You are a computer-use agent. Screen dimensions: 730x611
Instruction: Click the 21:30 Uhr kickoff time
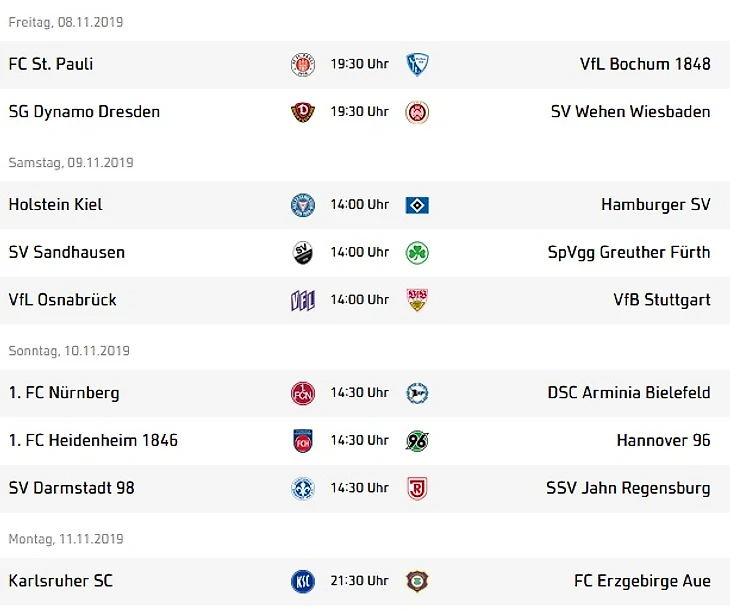[359, 581]
